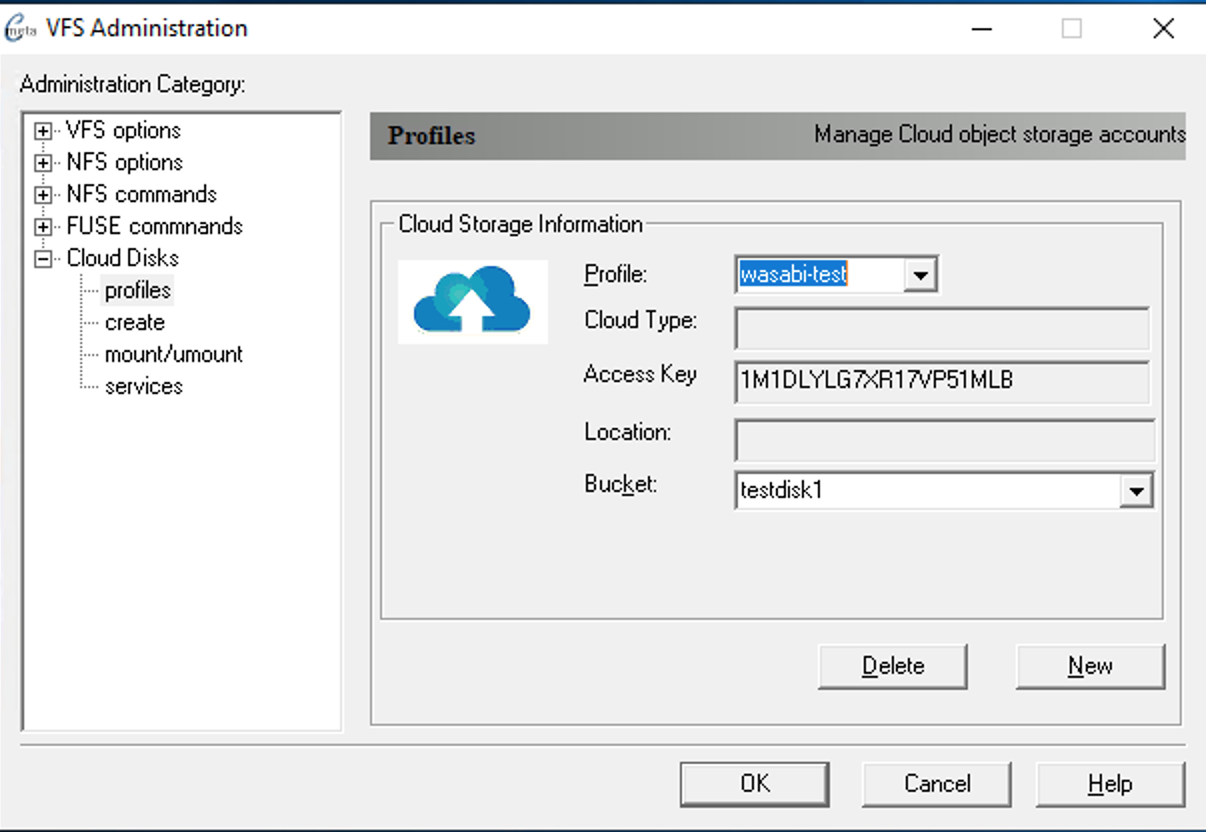Open Help for this dialog

click(x=1110, y=784)
